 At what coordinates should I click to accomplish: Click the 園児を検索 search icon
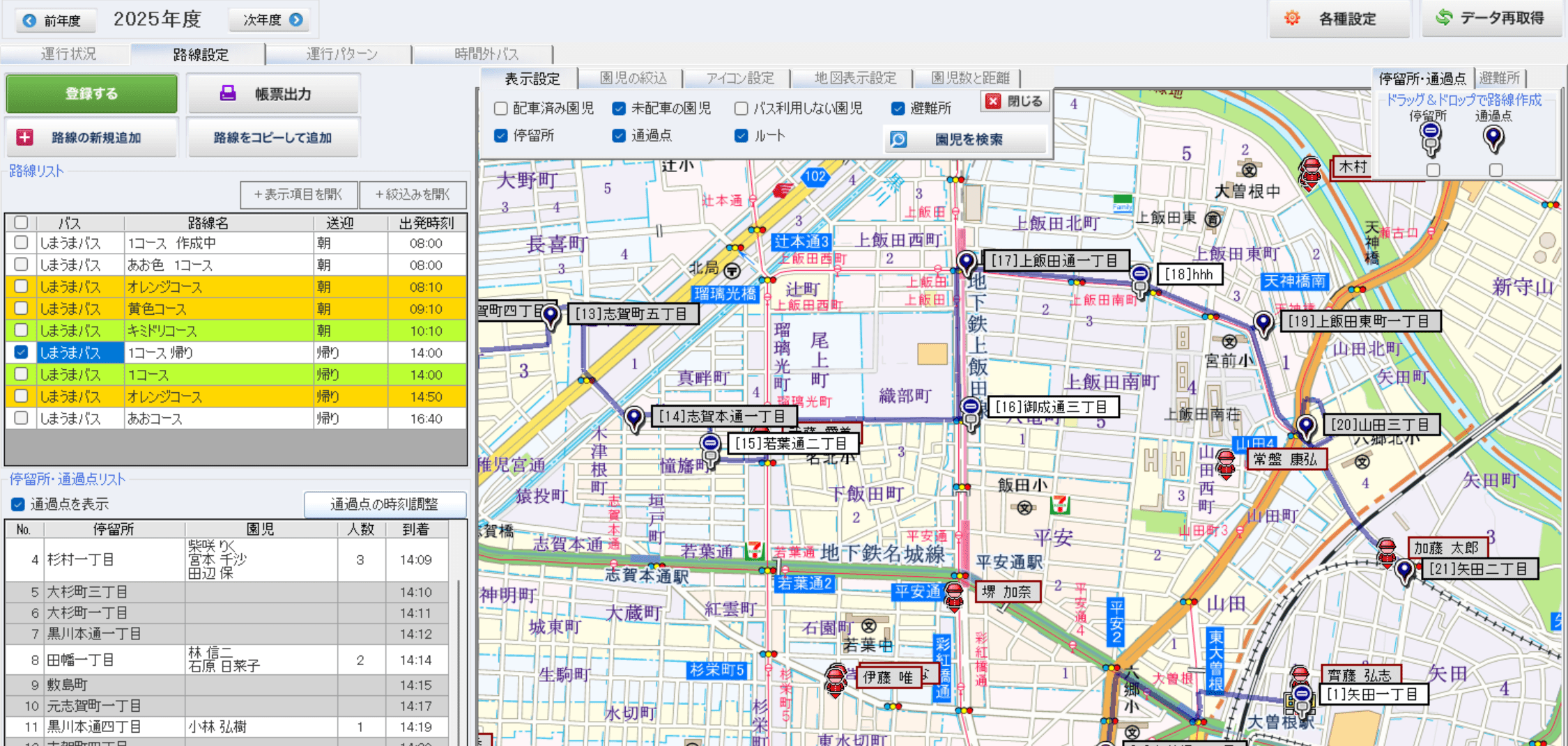pos(898,139)
